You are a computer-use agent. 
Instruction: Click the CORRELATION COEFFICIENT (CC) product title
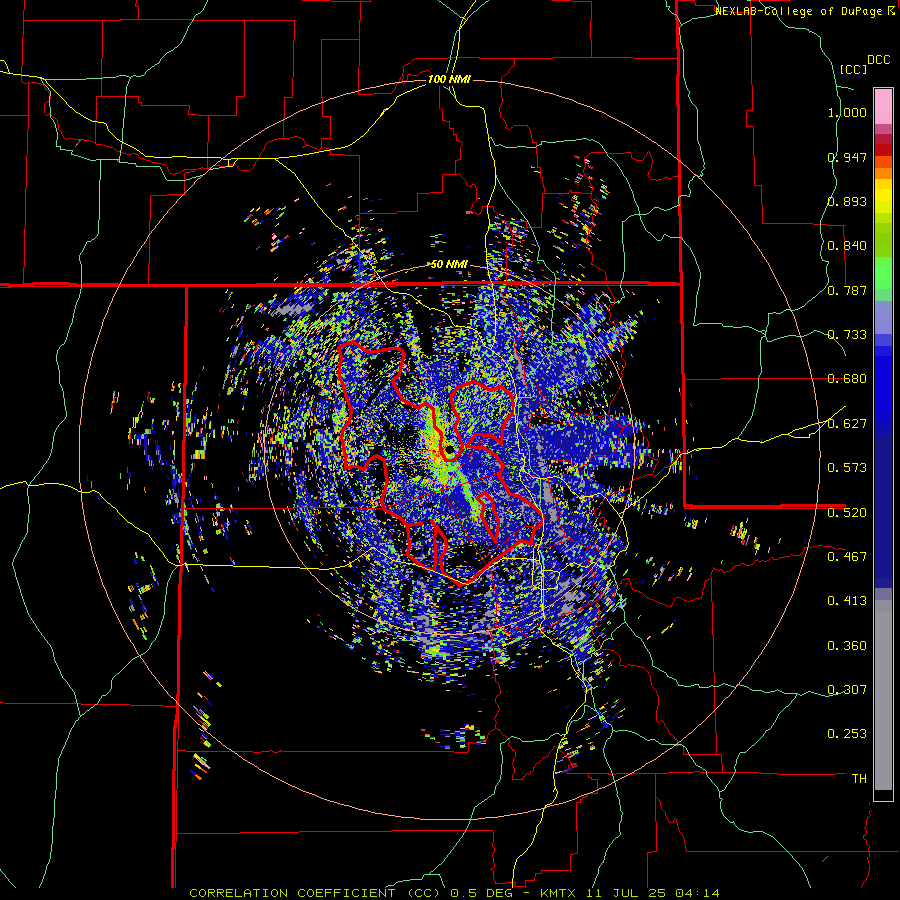pyautogui.click(x=315, y=893)
